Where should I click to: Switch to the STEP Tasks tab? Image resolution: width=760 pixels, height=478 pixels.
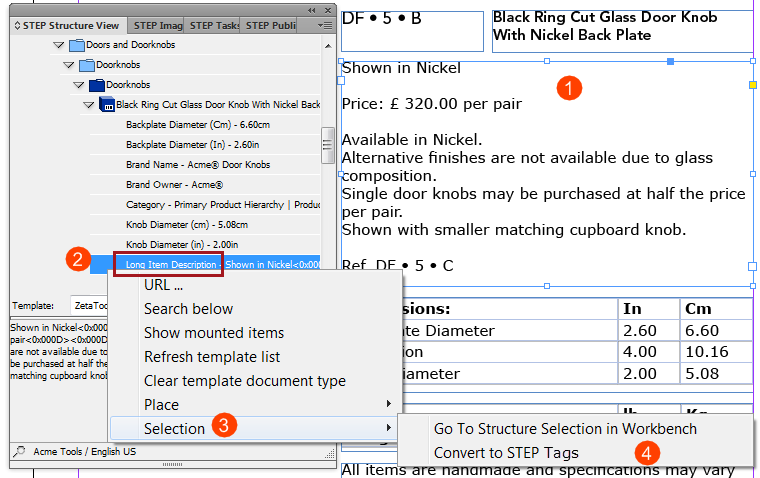point(214,26)
